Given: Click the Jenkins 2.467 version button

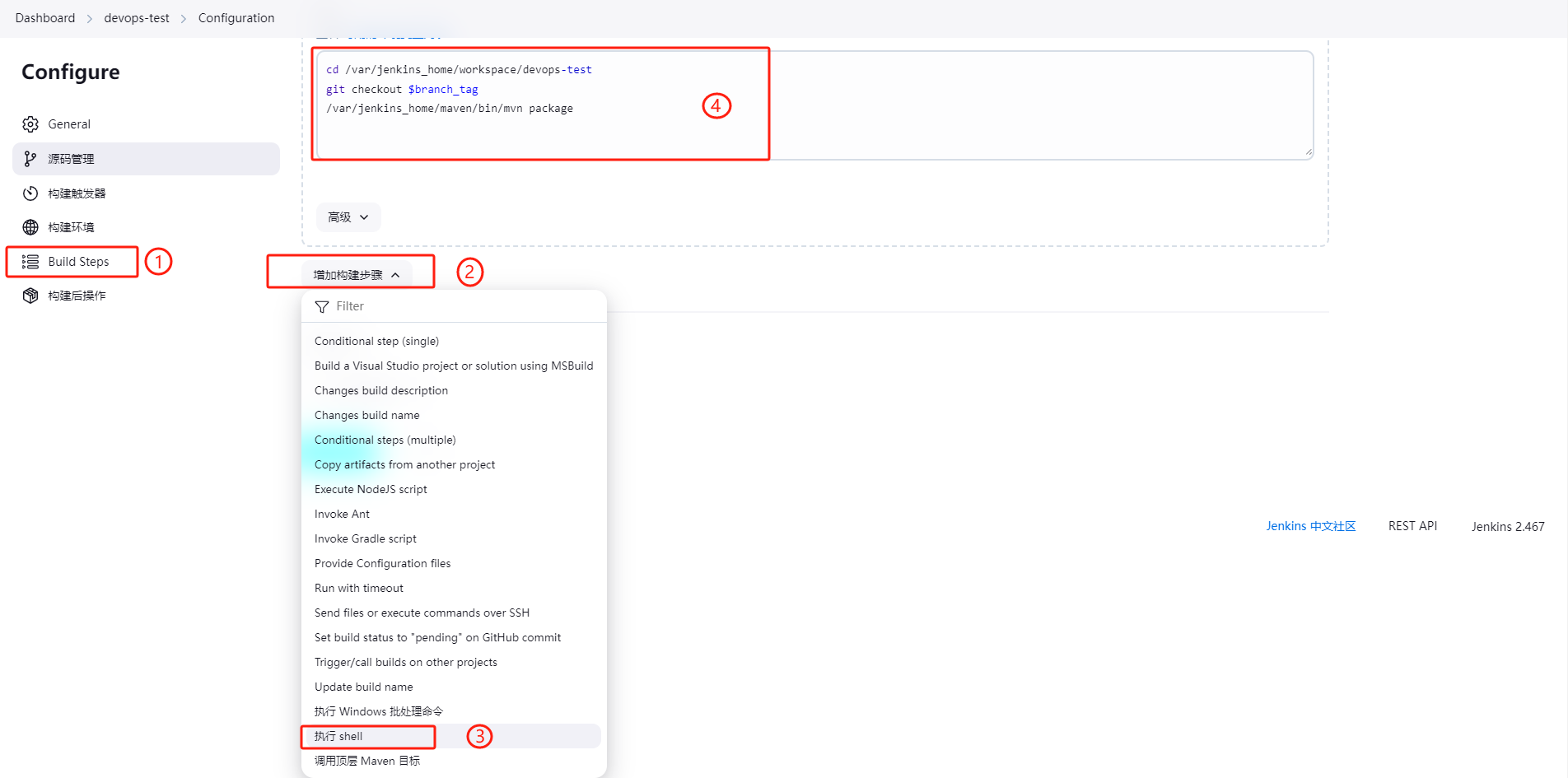Looking at the screenshot, I should point(1508,526).
